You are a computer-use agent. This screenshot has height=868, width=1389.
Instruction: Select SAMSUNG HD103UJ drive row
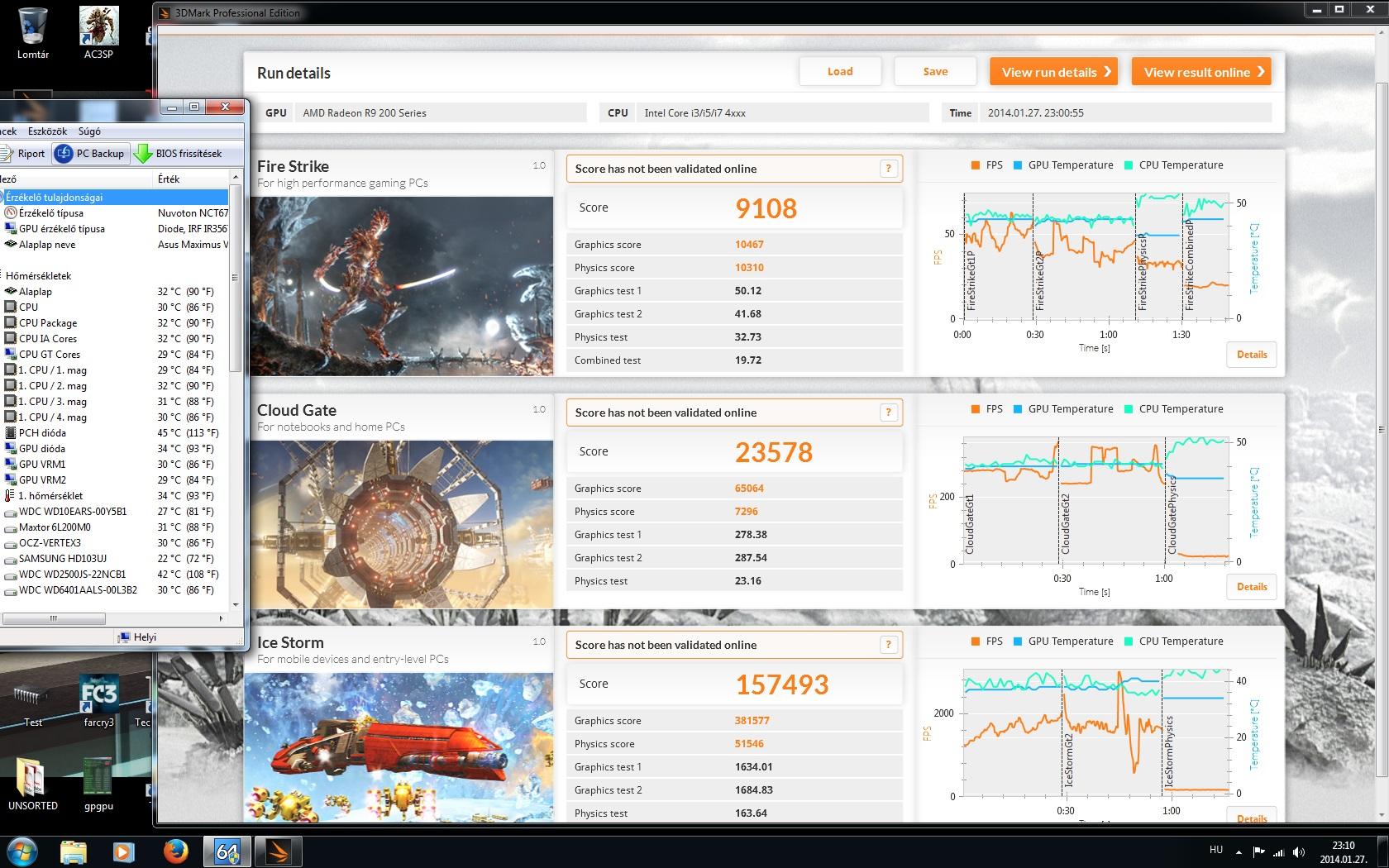point(114,559)
